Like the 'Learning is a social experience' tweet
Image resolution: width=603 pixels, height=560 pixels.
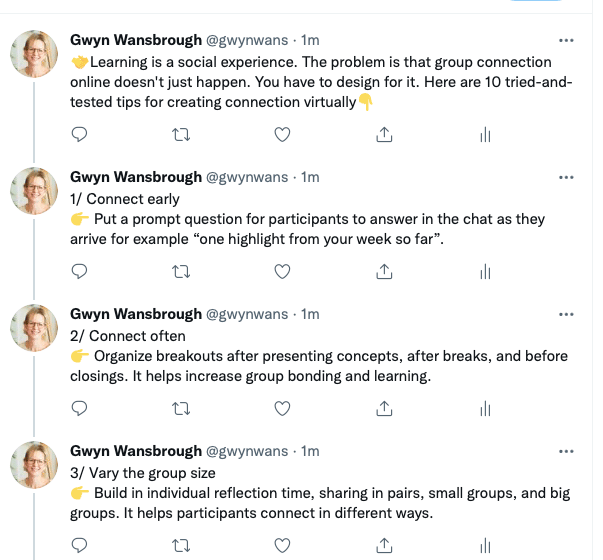tap(283, 134)
